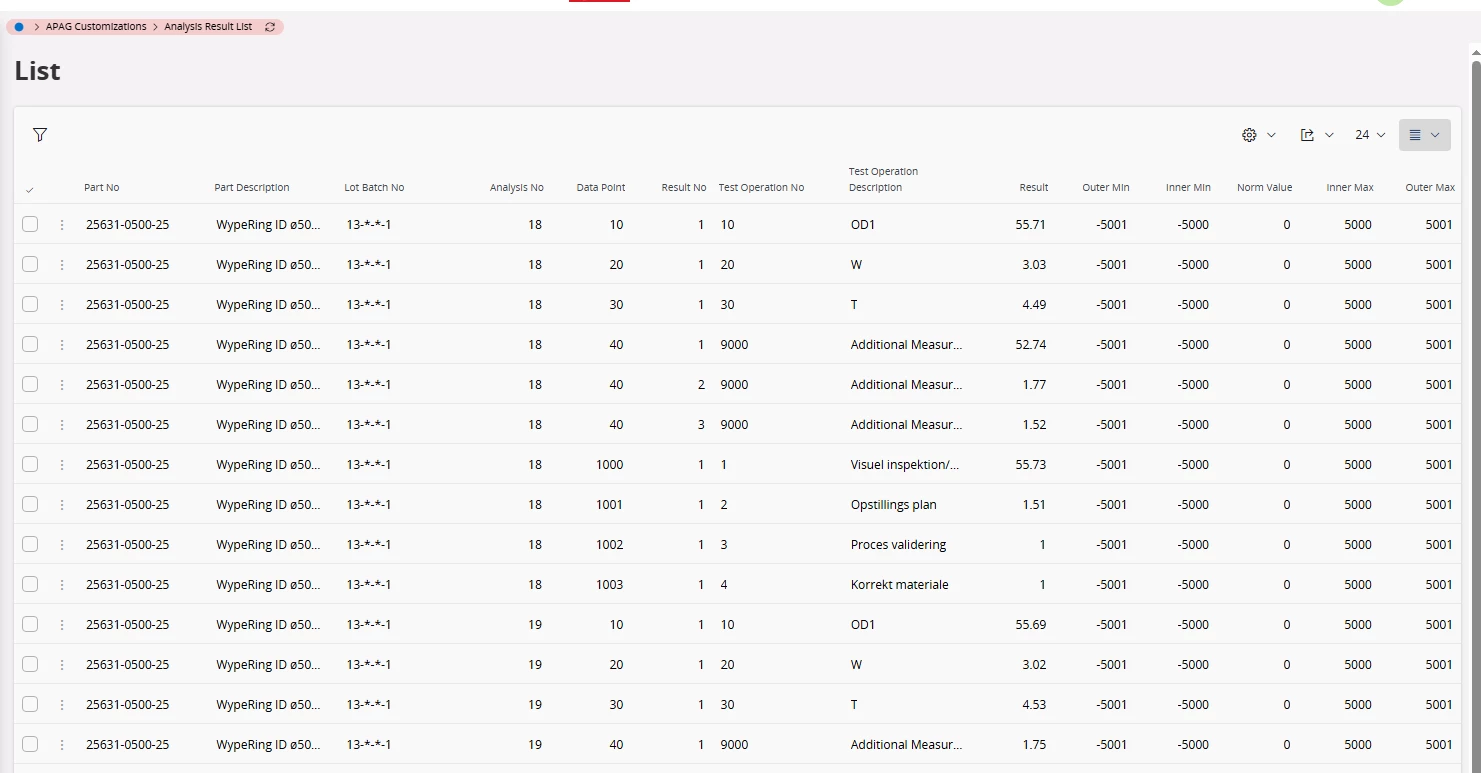Open the three-dot menu for result 3.02
The height and width of the screenshot is (773, 1481).
pyautogui.click(x=62, y=665)
